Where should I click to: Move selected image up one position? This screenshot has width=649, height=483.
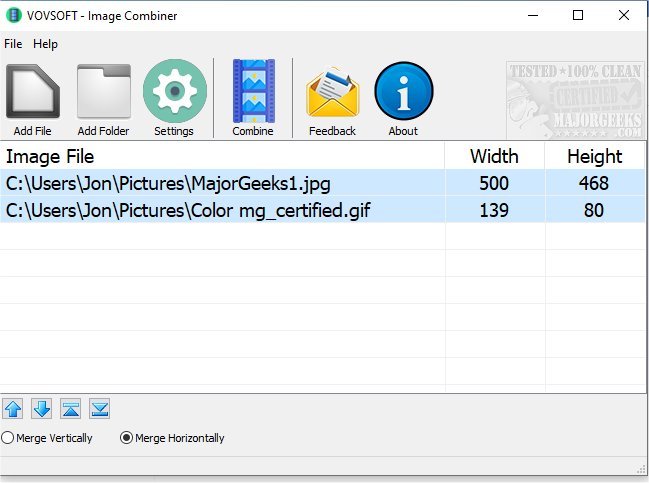pos(13,408)
